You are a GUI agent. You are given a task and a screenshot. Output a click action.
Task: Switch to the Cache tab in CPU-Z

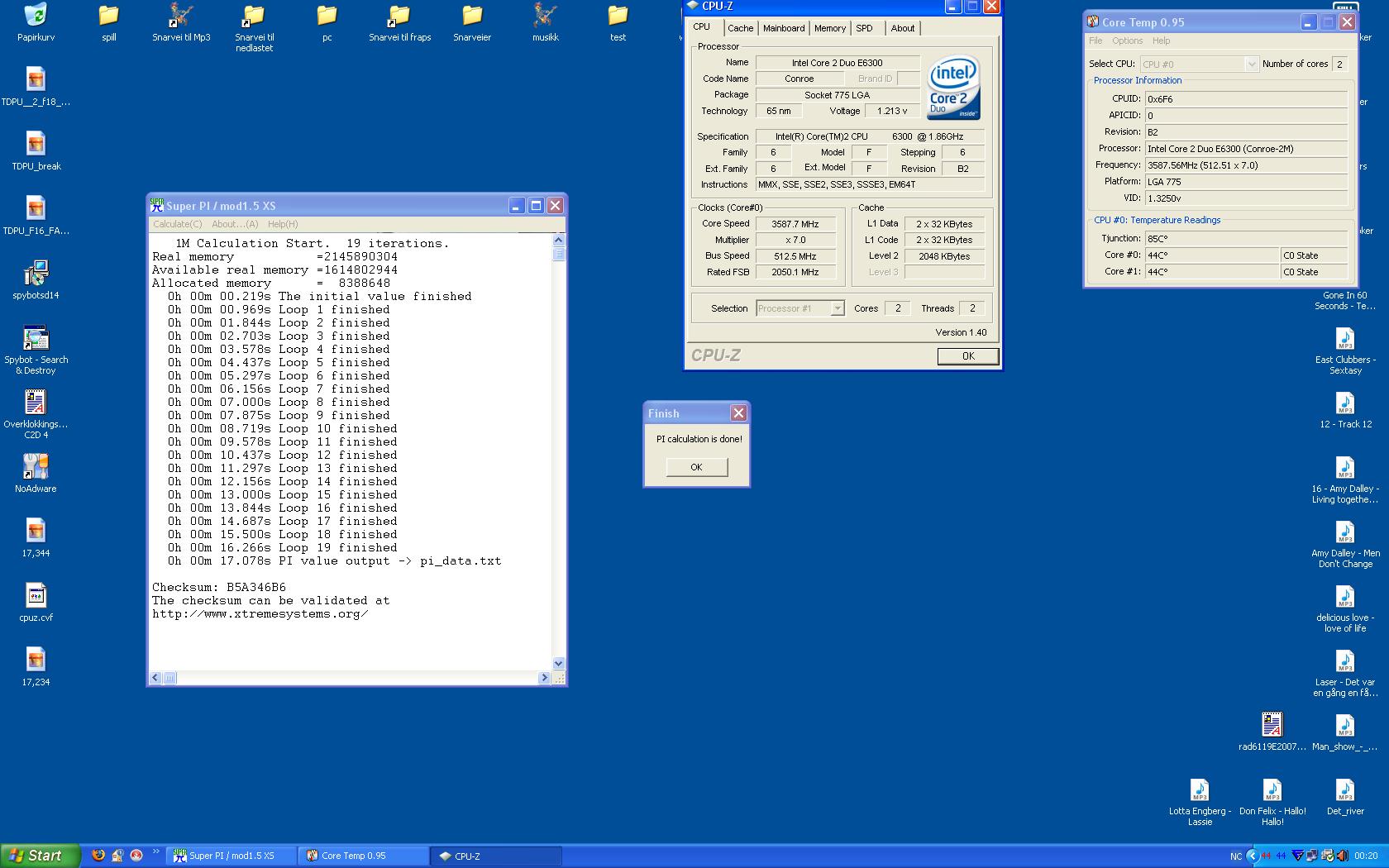click(740, 28)
